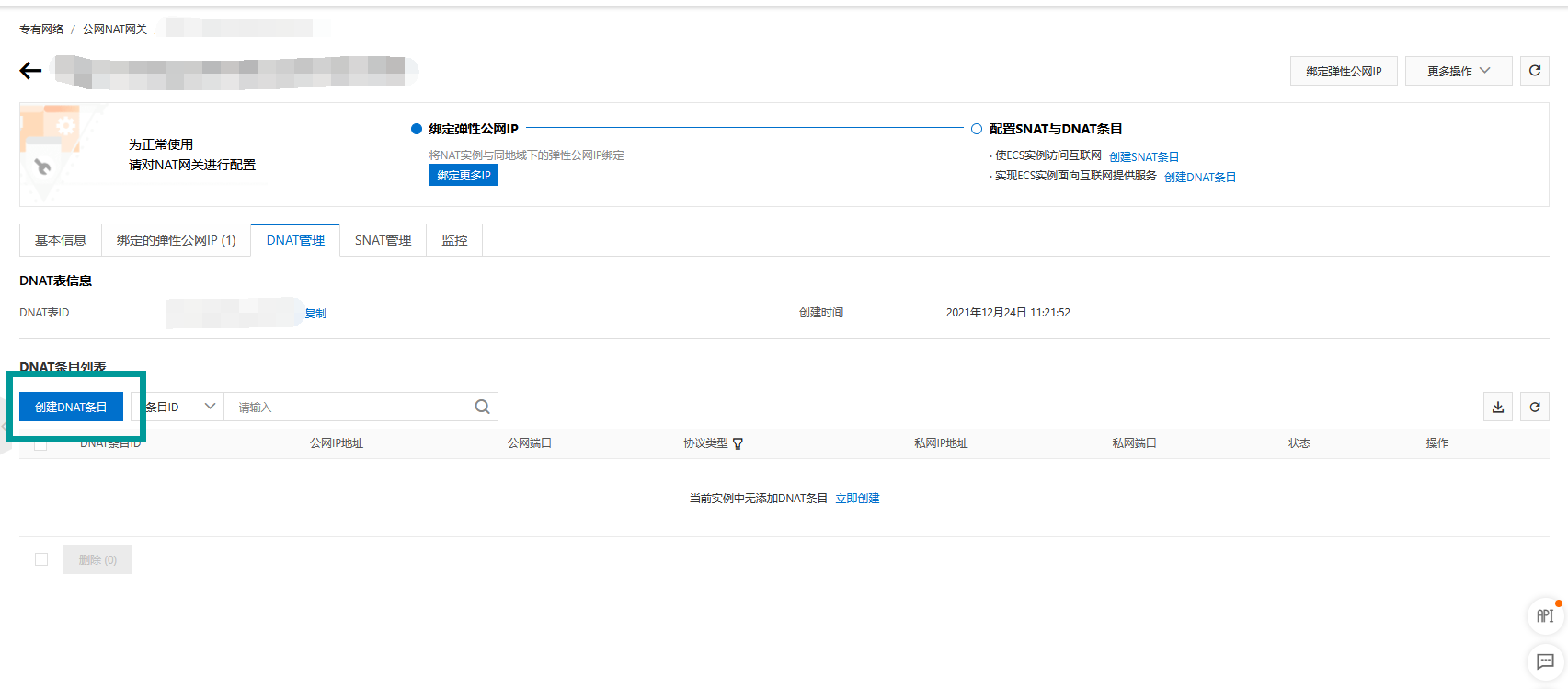Click the 复制 link for DNAT table ID
Viewport: 1568px width, 689px height.
pyautogui.click(x=315, y=313)
